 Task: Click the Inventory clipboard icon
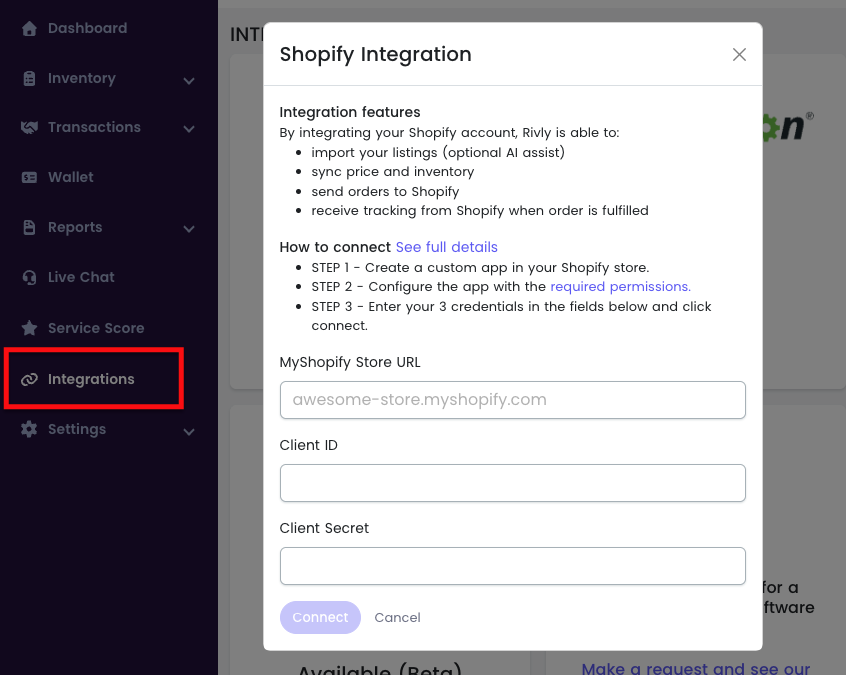29,78
